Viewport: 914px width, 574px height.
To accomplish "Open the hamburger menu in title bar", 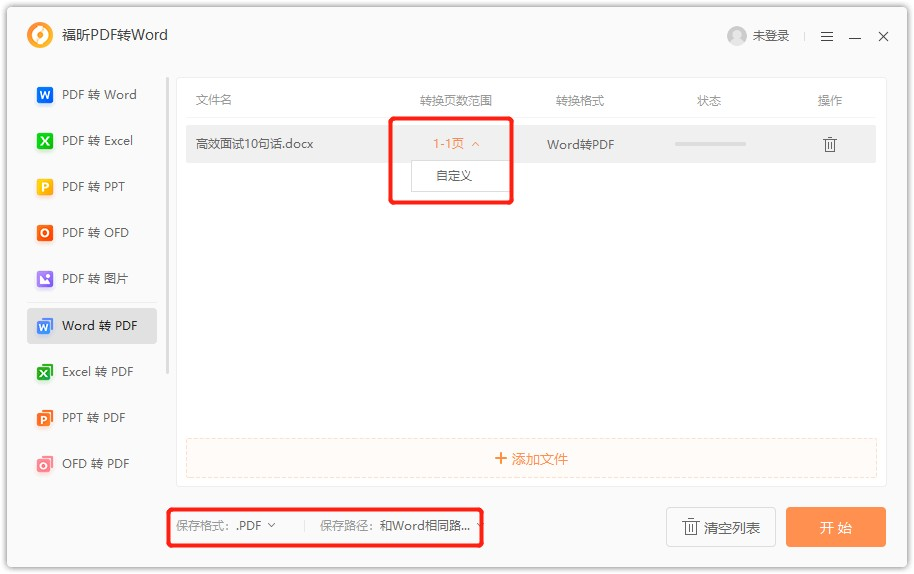I will point(827,36).
